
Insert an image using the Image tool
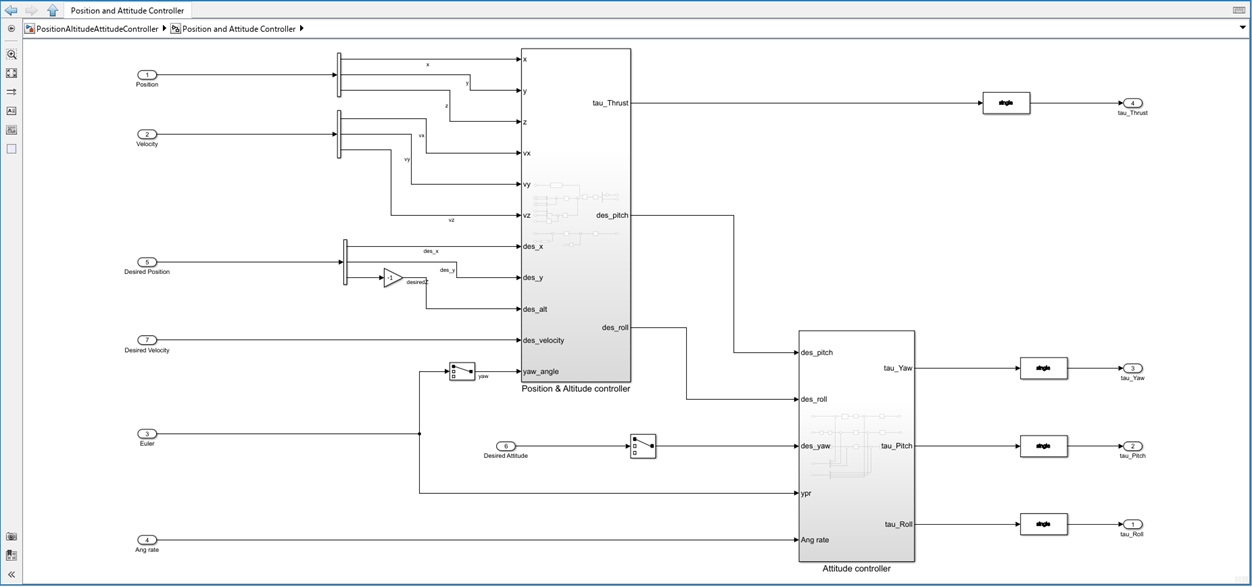[x=12, y=130]
